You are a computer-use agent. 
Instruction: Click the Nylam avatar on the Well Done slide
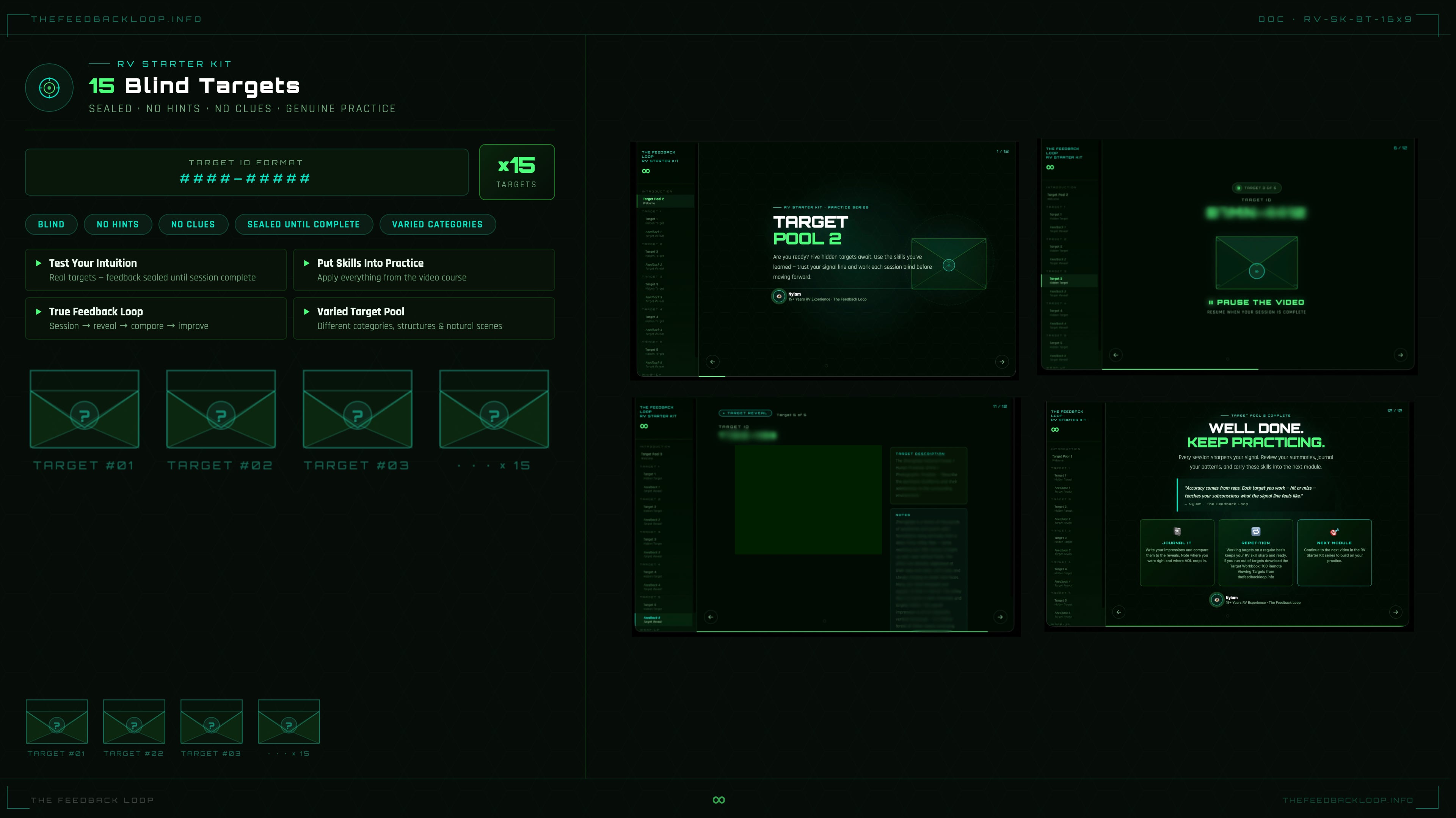[x=1216, y=599]
